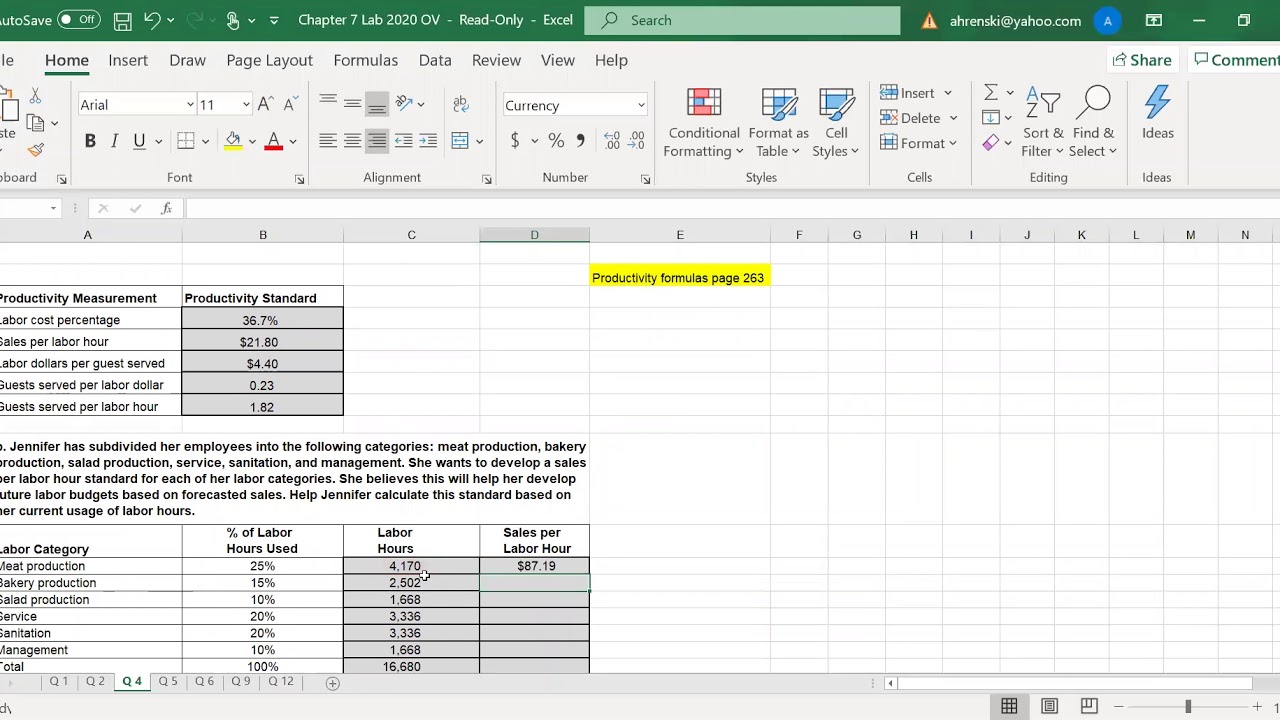Open Find & Select menu
This screenshot has height=720, width=1280.
[x=1093, y=124]
